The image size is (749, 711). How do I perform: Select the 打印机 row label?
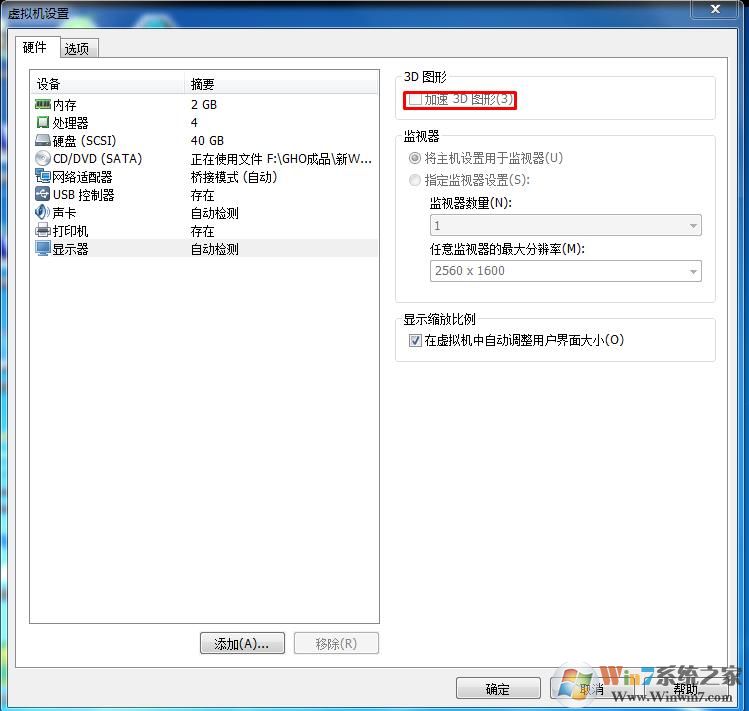click(x=70, y=231)
